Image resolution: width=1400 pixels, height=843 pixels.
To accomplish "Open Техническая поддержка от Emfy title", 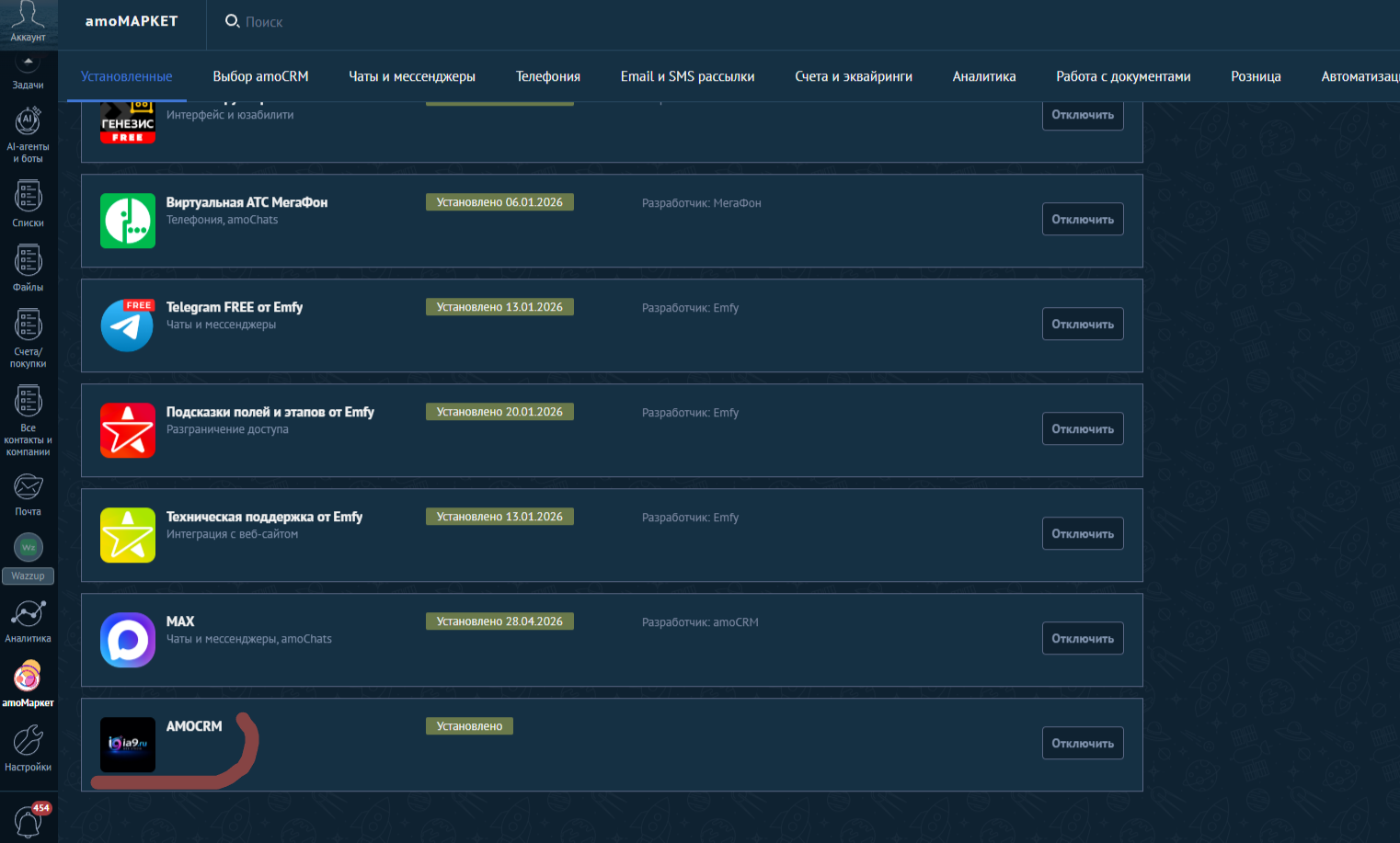I will (264, 517).
